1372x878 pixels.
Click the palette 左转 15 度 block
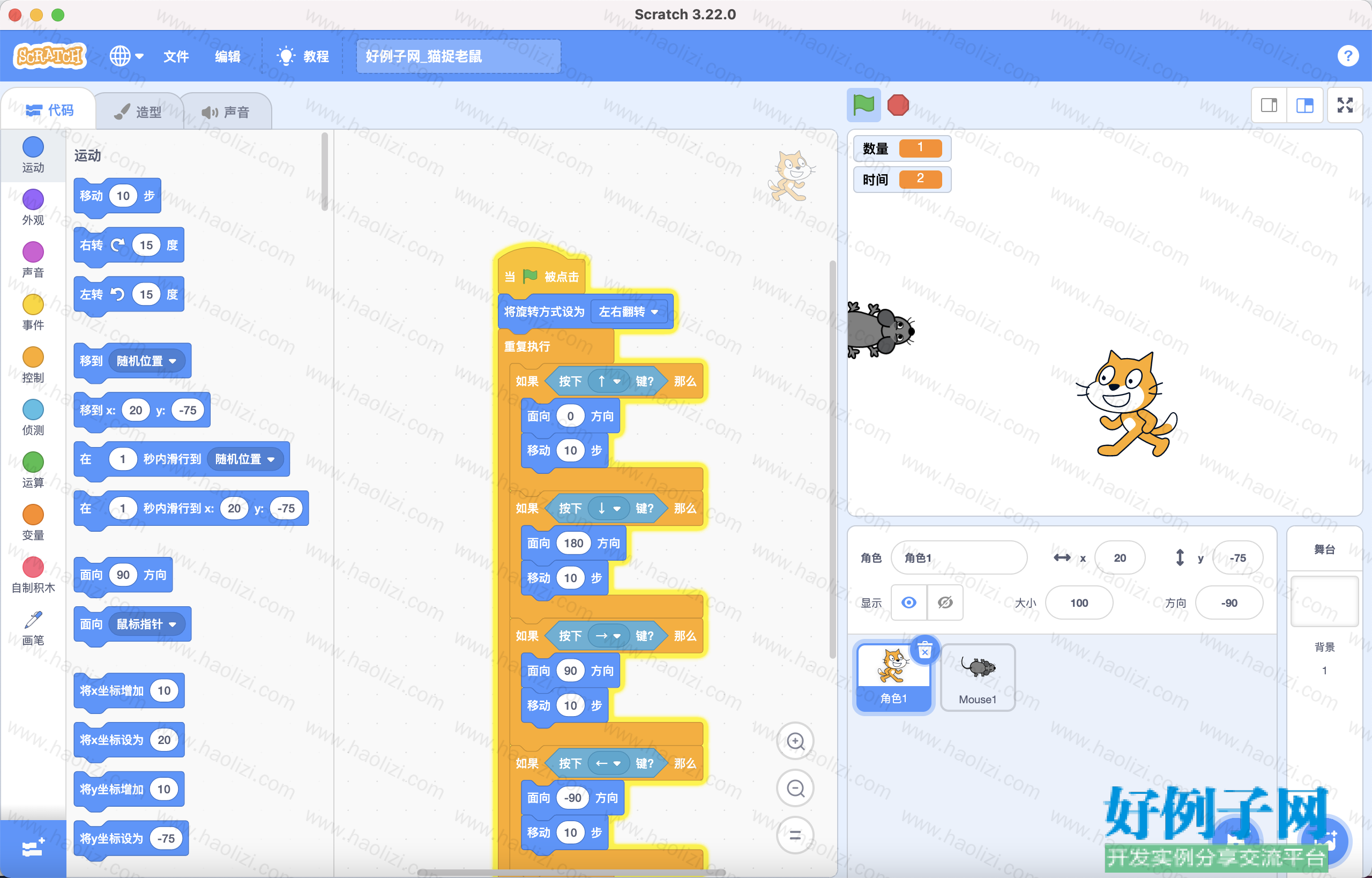tap(129, 295)
